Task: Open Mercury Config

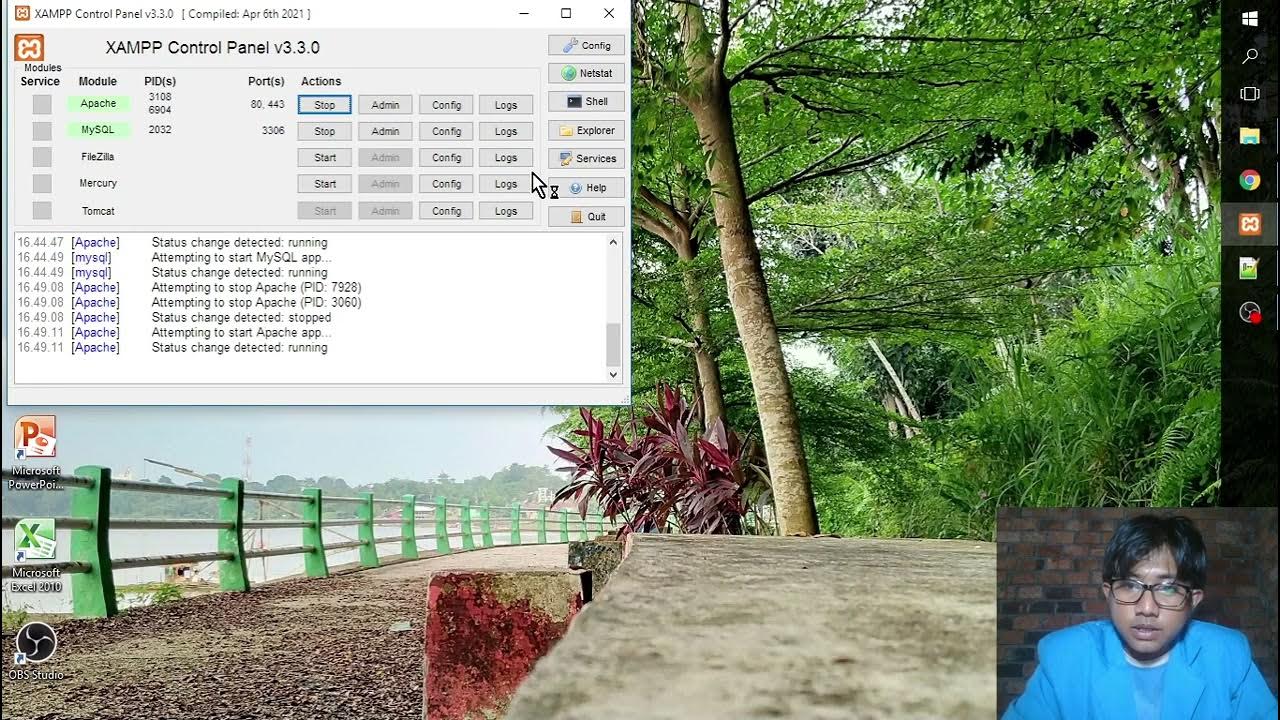Action: point(446,184)
